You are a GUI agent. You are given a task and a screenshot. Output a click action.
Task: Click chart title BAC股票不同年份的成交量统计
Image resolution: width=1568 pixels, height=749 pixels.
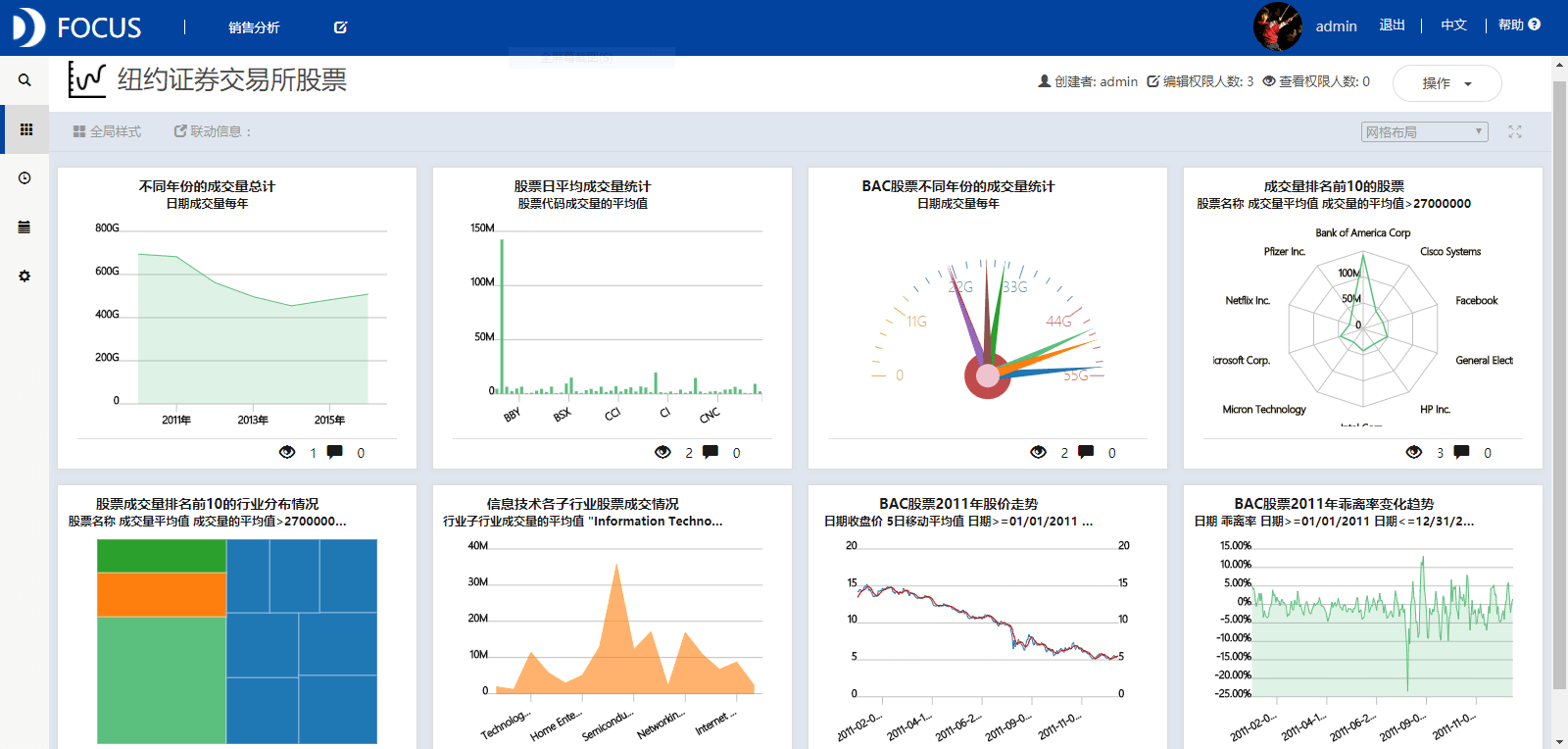click(958, 186)
